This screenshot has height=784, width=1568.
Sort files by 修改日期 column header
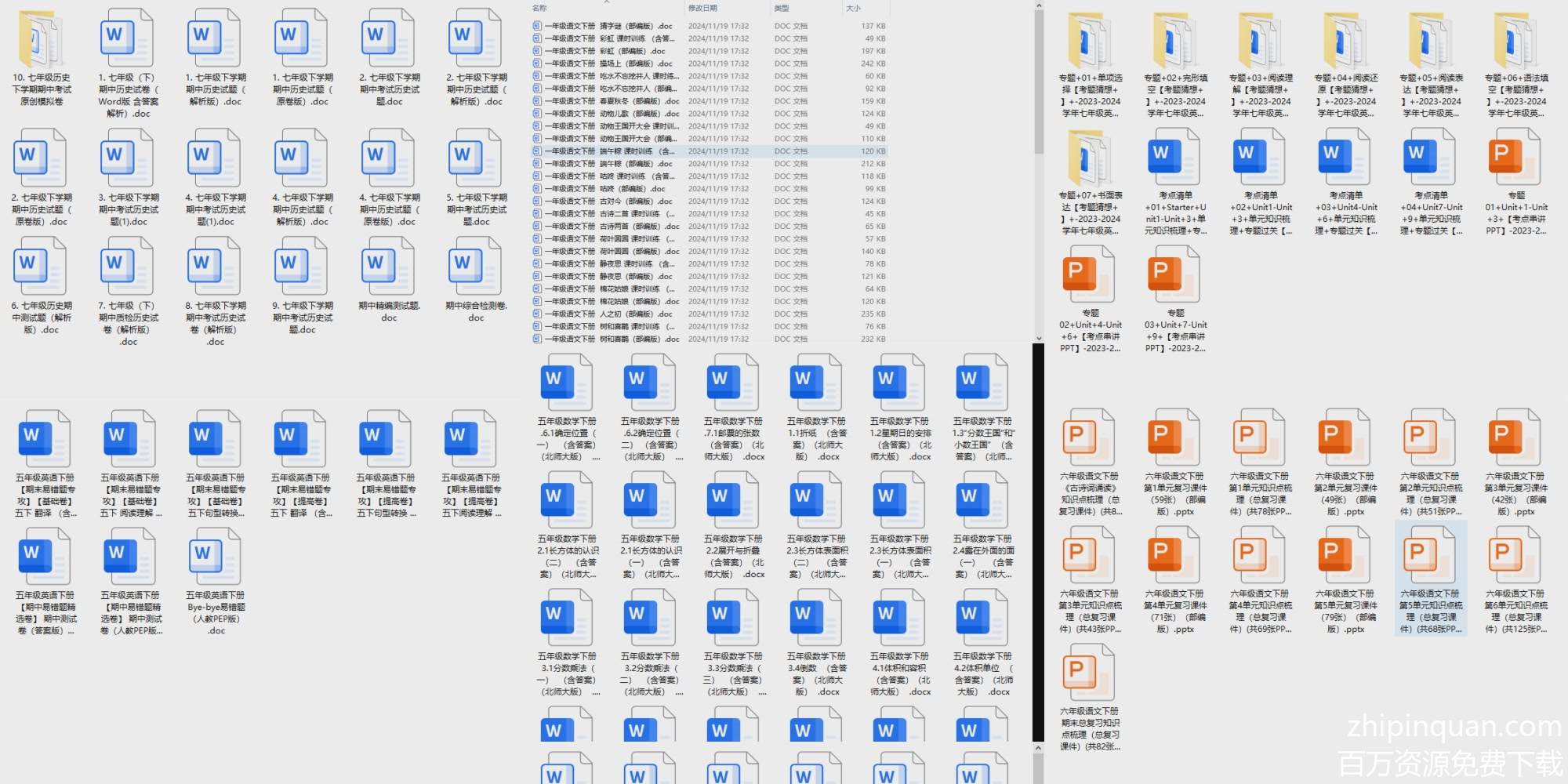(702, 8)
